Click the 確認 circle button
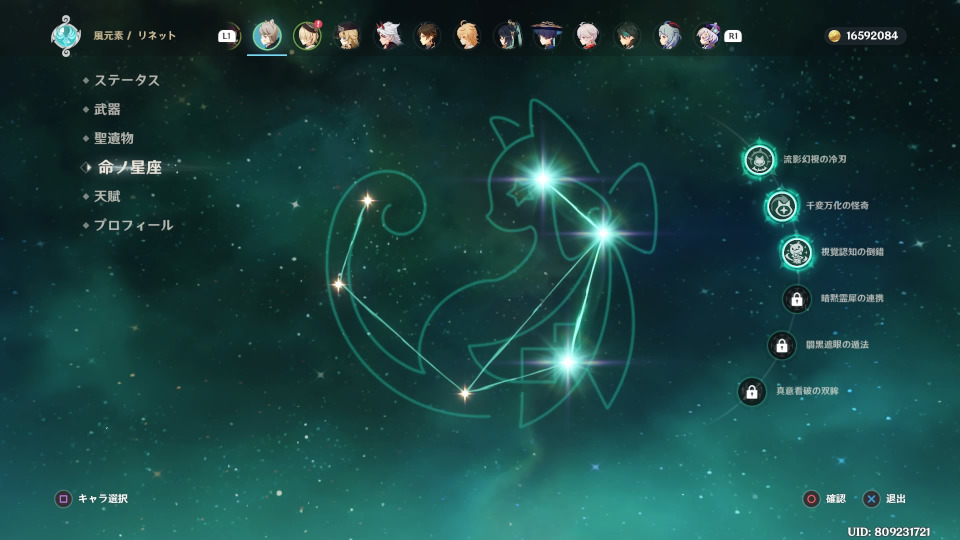The width and height of the screenshot is (960, 540). (x=811, y=499)
